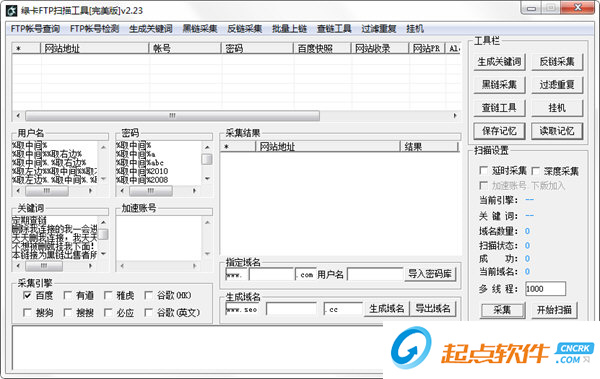
Task: Open the 黑链采集 menu
Action: 200,29
